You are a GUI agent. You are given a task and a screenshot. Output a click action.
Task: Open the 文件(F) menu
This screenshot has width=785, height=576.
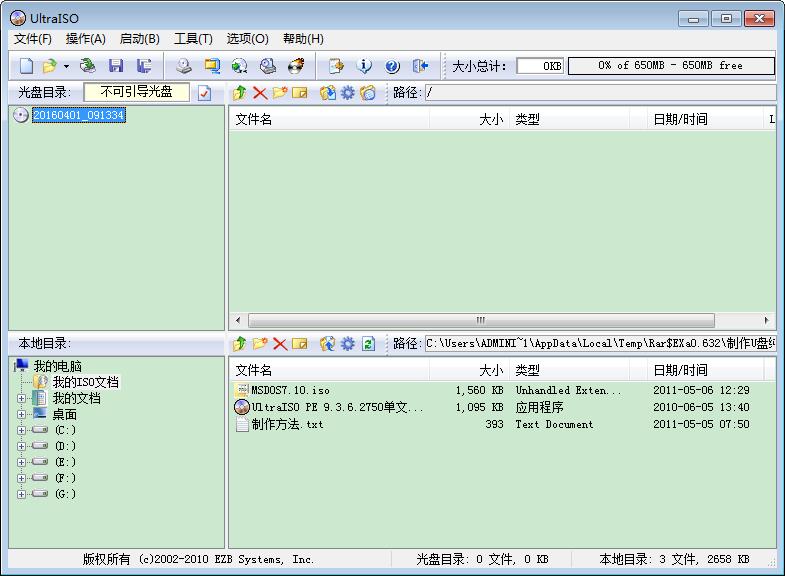[33, 39]
